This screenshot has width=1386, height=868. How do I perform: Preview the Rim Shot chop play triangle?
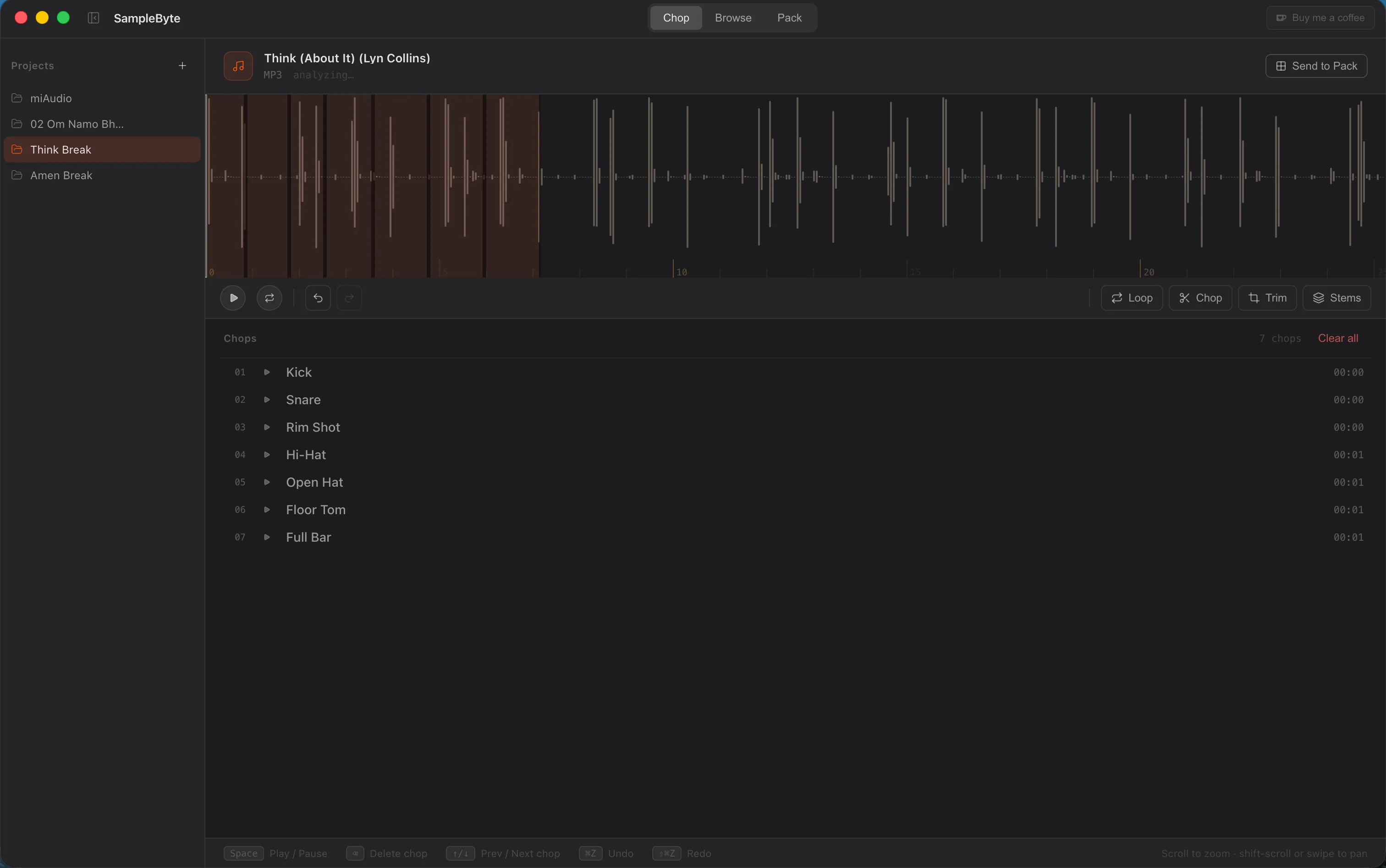coord(267,427)
